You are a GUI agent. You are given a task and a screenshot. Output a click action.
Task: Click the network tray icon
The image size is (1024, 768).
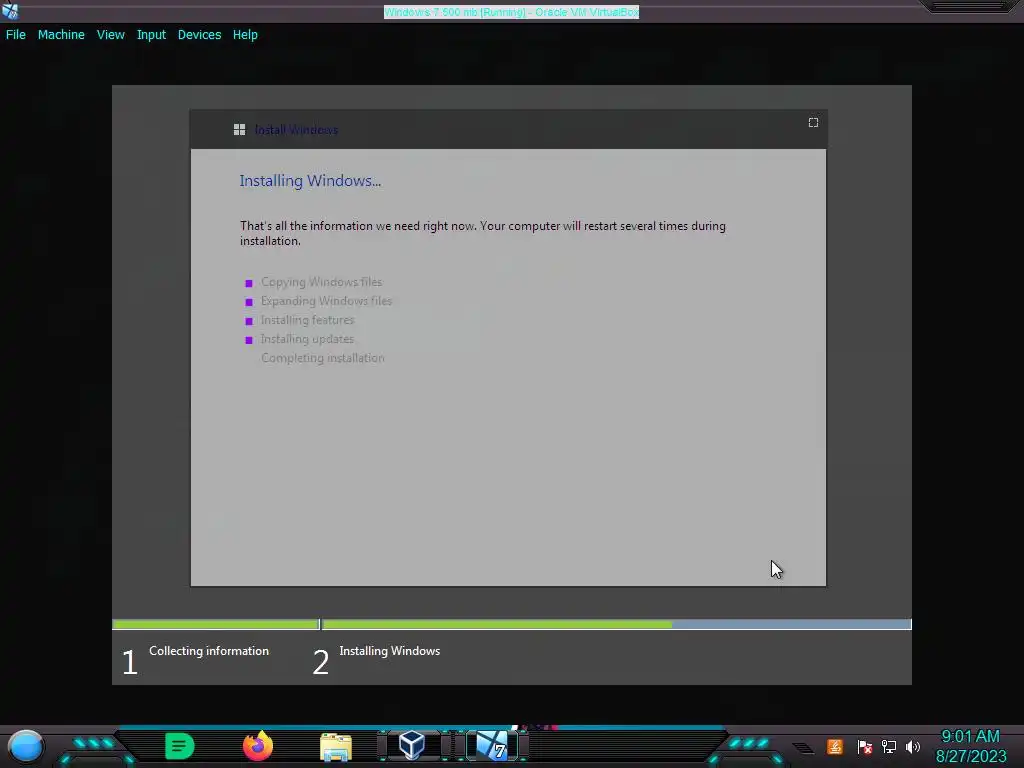point(889,746)
